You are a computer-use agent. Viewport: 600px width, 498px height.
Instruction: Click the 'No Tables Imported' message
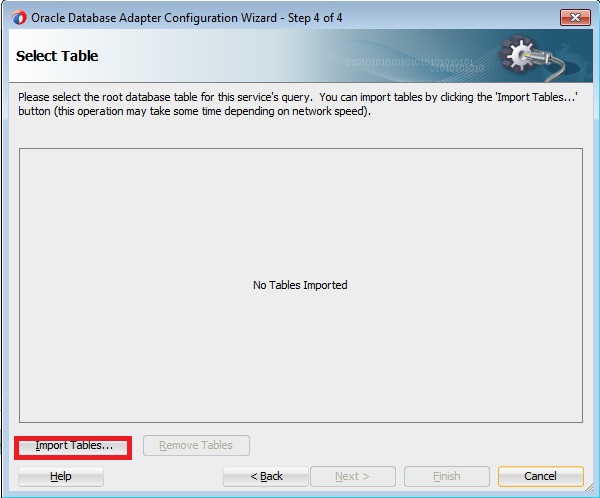pos(300,285)
